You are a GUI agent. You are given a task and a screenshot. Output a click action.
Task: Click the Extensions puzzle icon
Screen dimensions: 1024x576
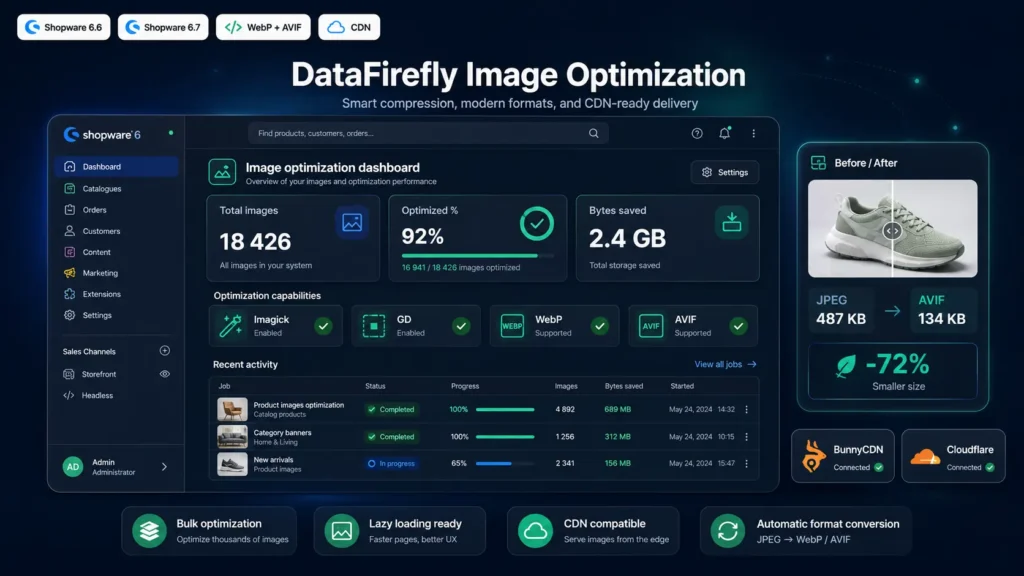point(69,294)
